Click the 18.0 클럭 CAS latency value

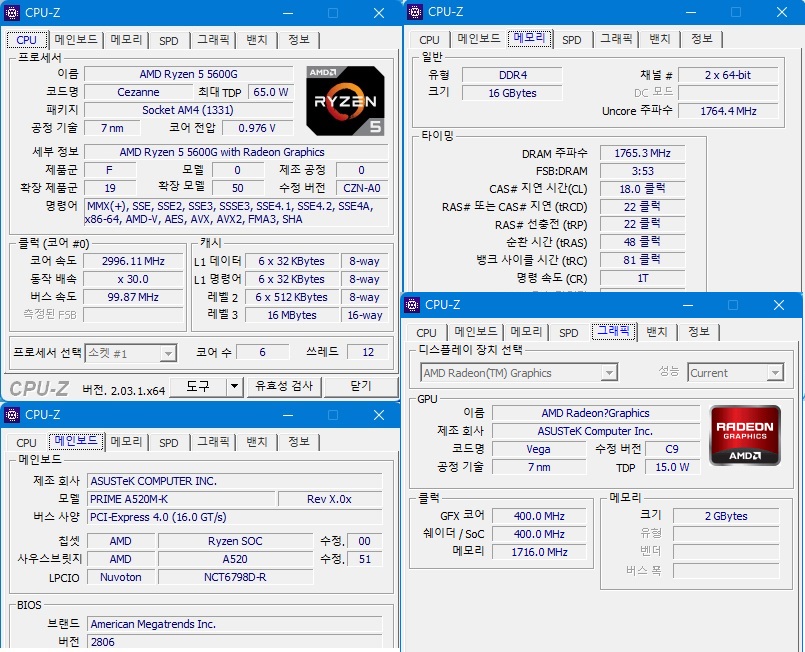(642, 188)
